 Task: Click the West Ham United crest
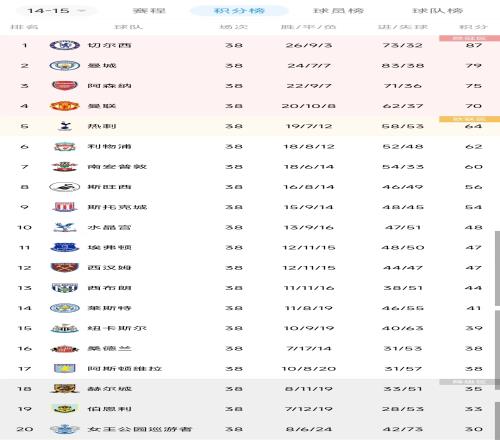[x=65, y=268]
